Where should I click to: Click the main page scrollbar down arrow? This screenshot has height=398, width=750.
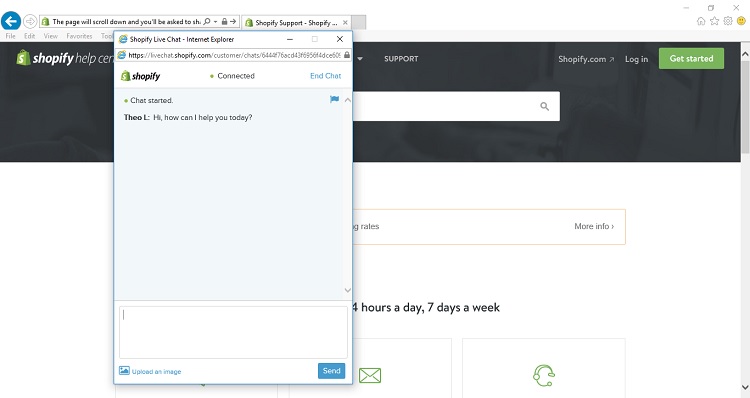coord(745,387)
